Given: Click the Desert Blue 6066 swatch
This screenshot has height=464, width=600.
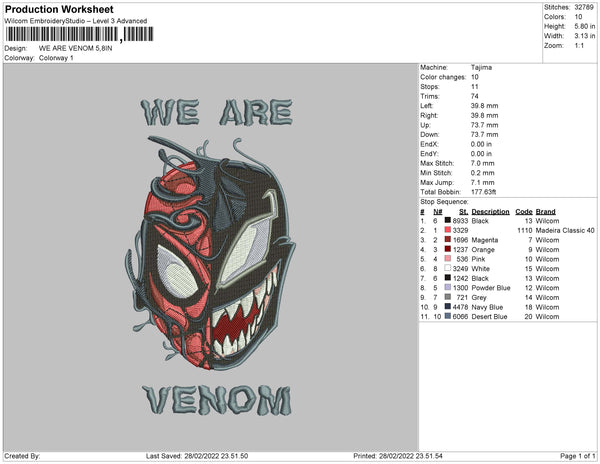Looking at the screenshot, I should pyautogui.click(x=447, y=316).
